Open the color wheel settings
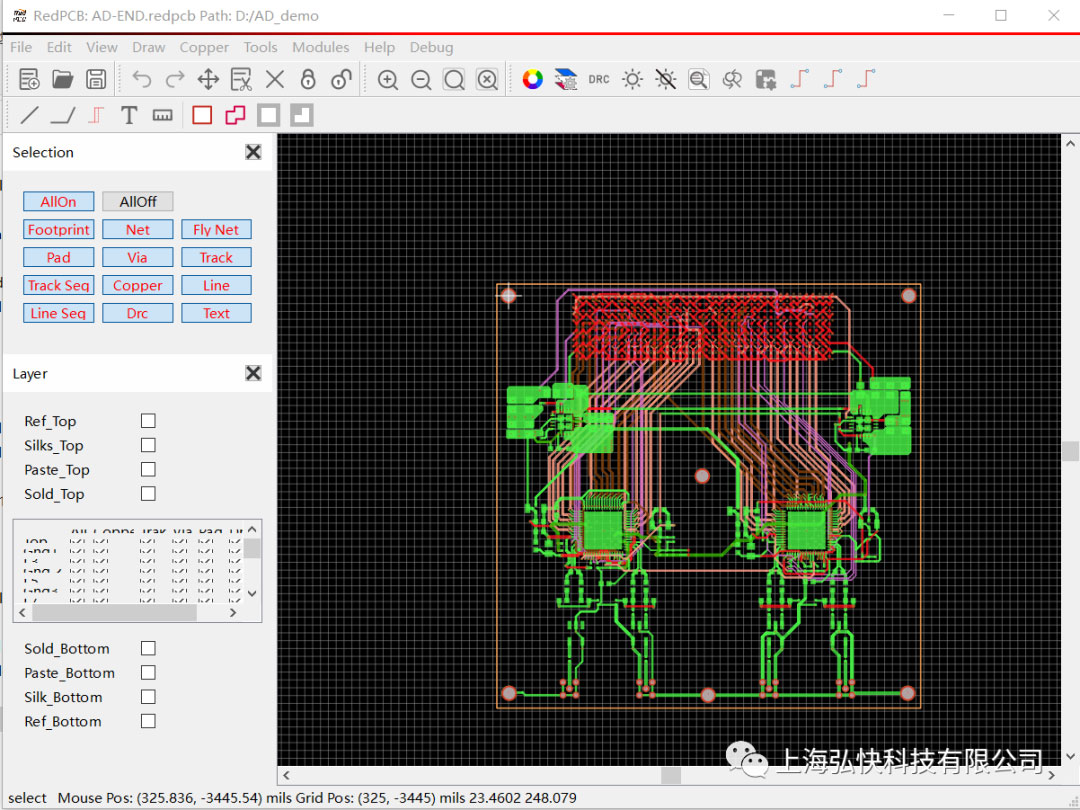The image size is (1080, 810). [x=532, y=79]
